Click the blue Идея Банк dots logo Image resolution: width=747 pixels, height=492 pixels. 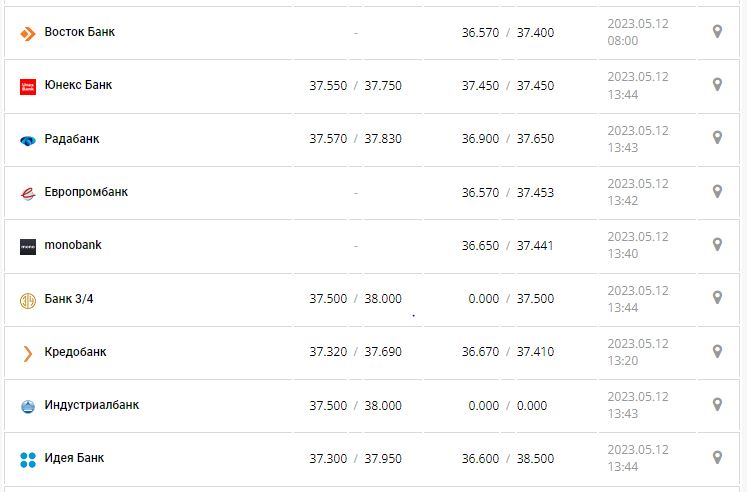[28, 459]
